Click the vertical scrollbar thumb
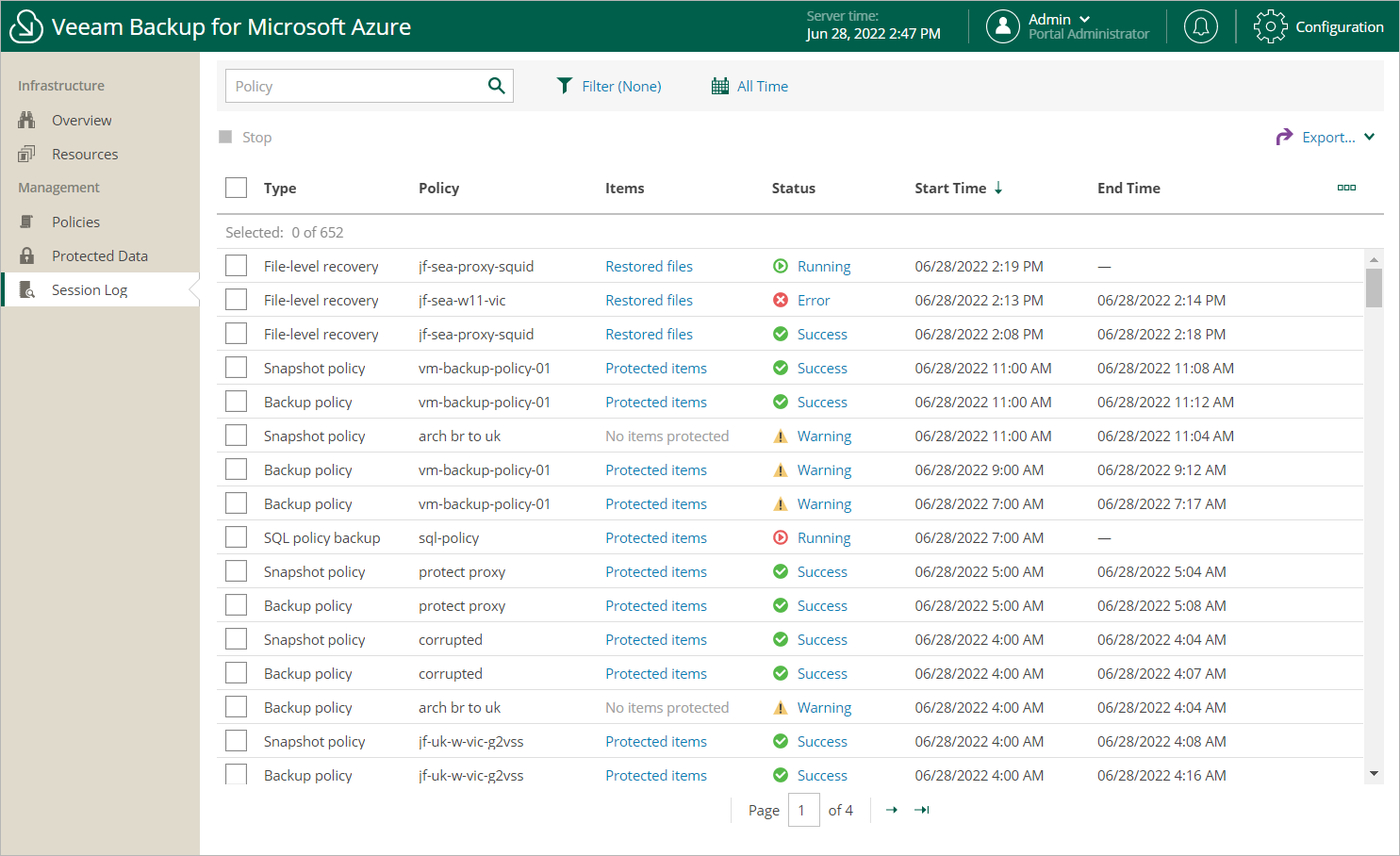 [x=1374, y=288]
